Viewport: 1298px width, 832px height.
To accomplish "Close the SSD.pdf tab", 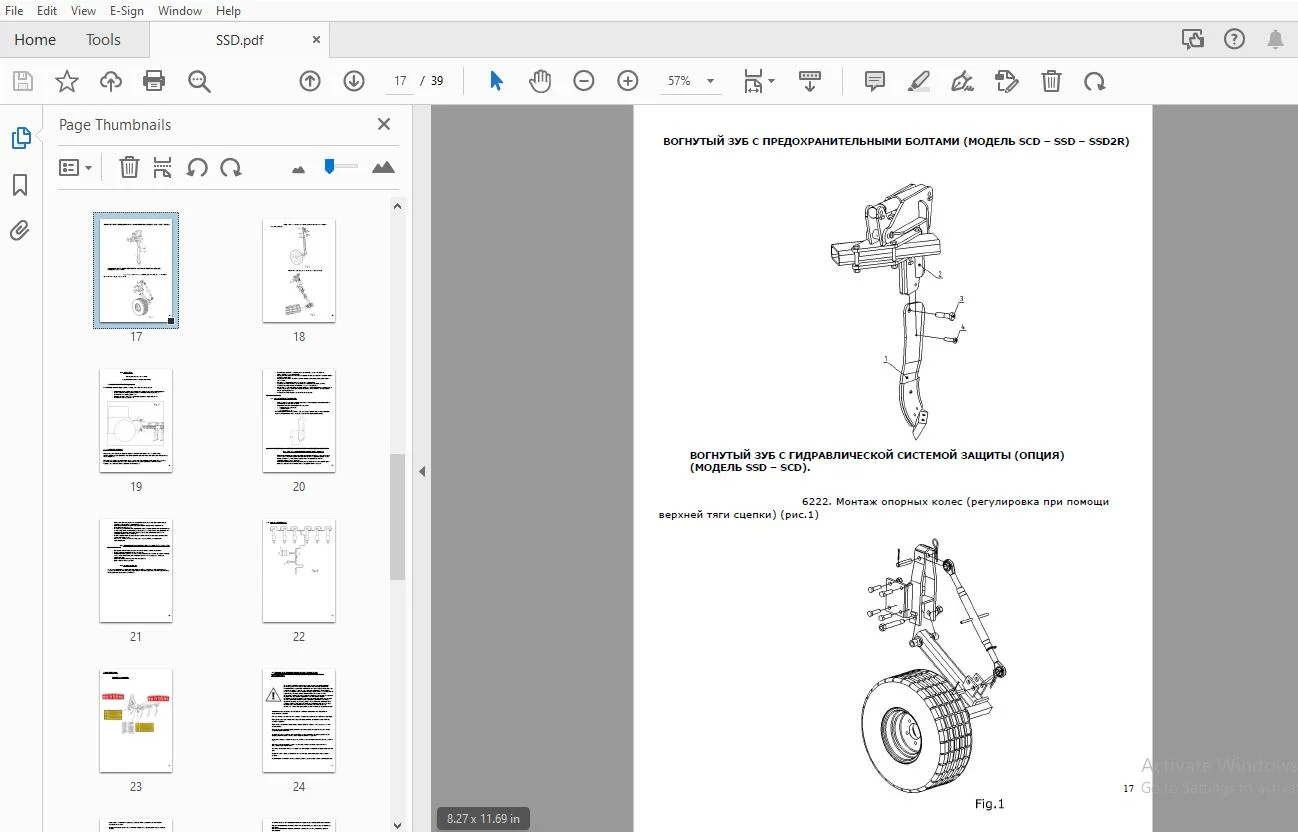I will [316, 40].
